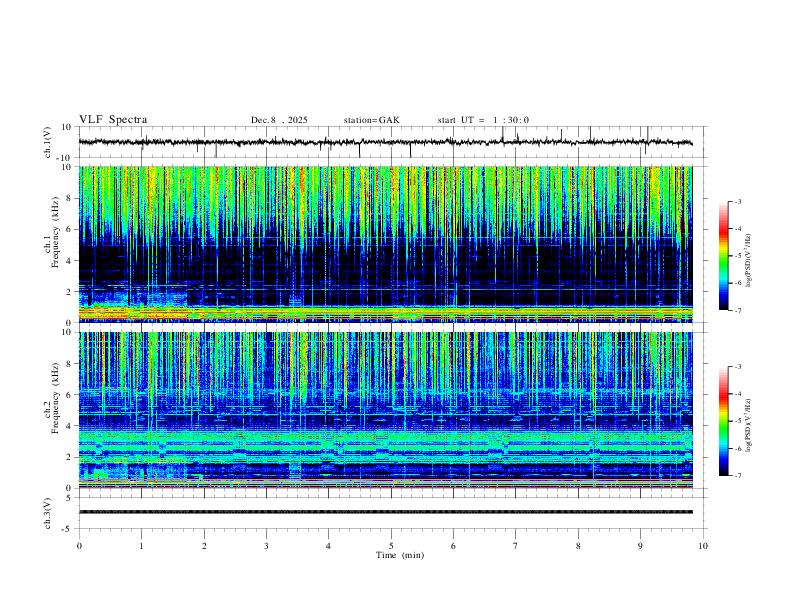The width and height of the screenshot is (792, 612).
Task: Click time axis tick label "1"
Action: 141,546
